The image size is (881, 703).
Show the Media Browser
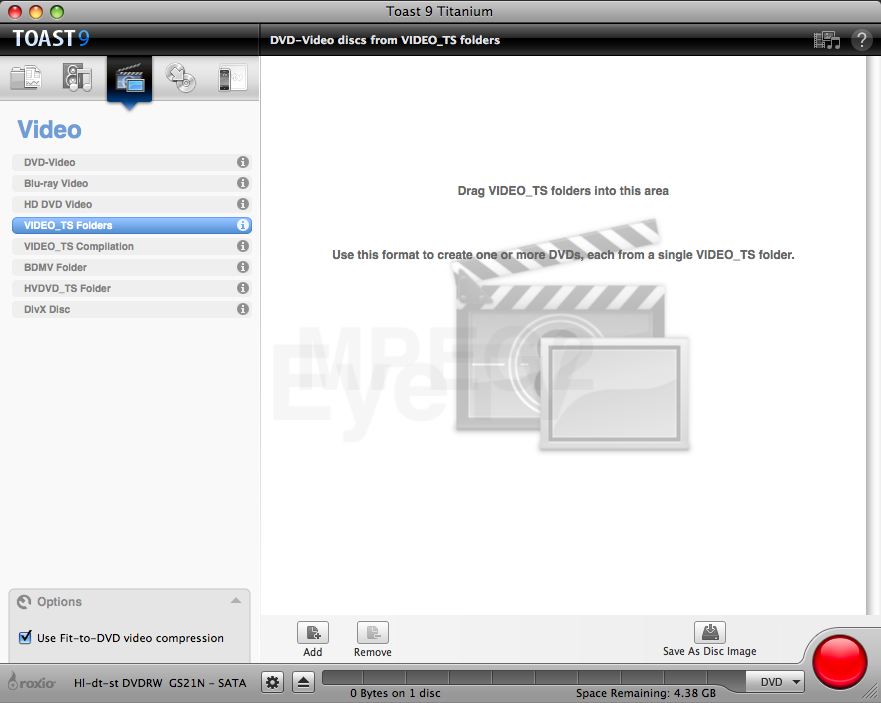(826, 40)
